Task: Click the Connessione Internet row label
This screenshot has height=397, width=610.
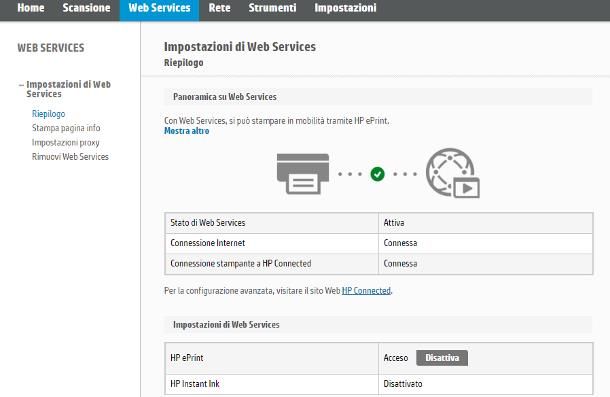Action: 208,243
